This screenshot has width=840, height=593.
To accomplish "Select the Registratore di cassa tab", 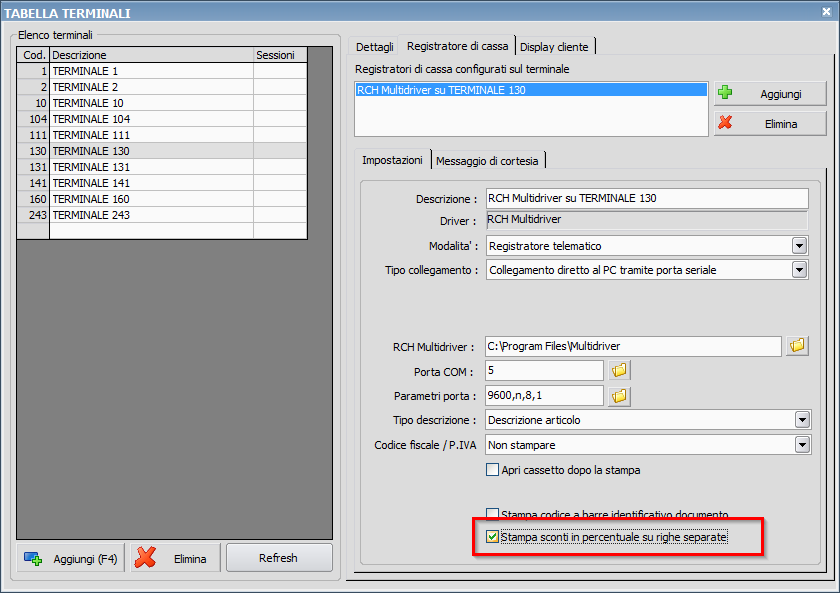I will (458, 46).
